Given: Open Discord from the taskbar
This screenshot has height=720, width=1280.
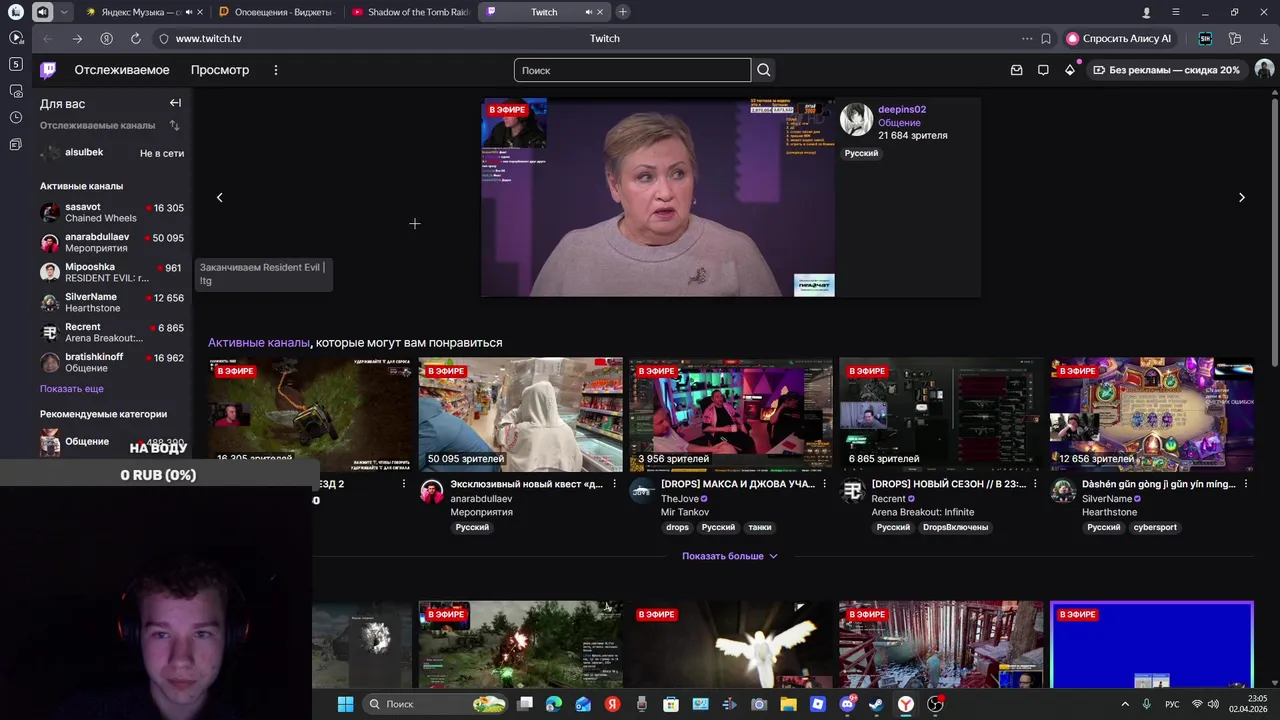Looking at the screenshot, I should click(847, 704).
